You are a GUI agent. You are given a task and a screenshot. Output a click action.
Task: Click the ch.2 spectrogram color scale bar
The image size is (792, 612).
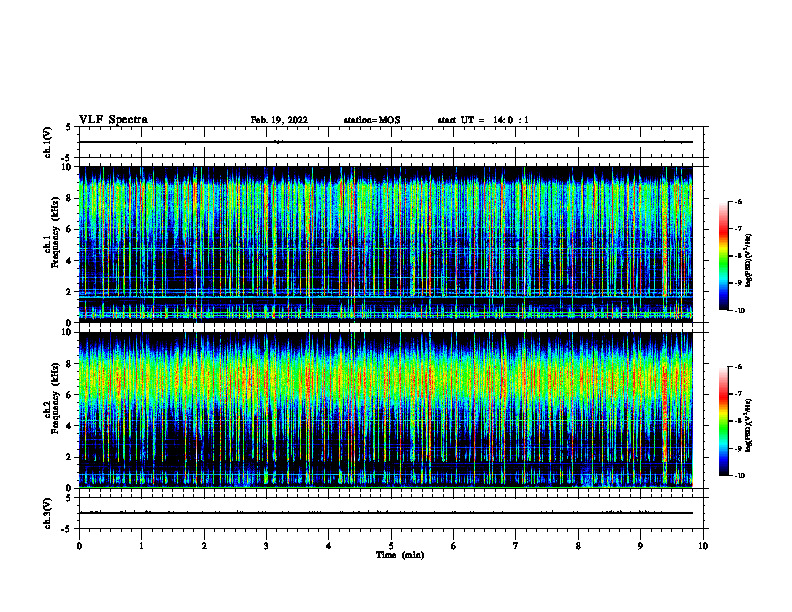click(724, 421)
